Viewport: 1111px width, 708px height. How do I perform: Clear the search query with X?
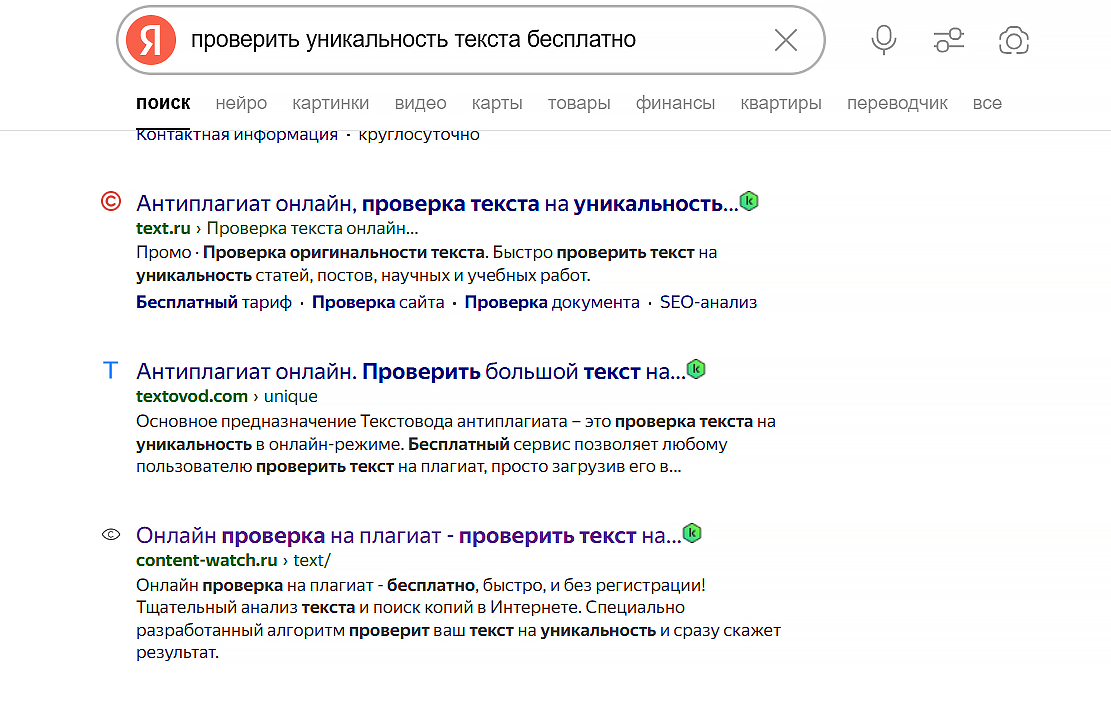tap(786, 40)
